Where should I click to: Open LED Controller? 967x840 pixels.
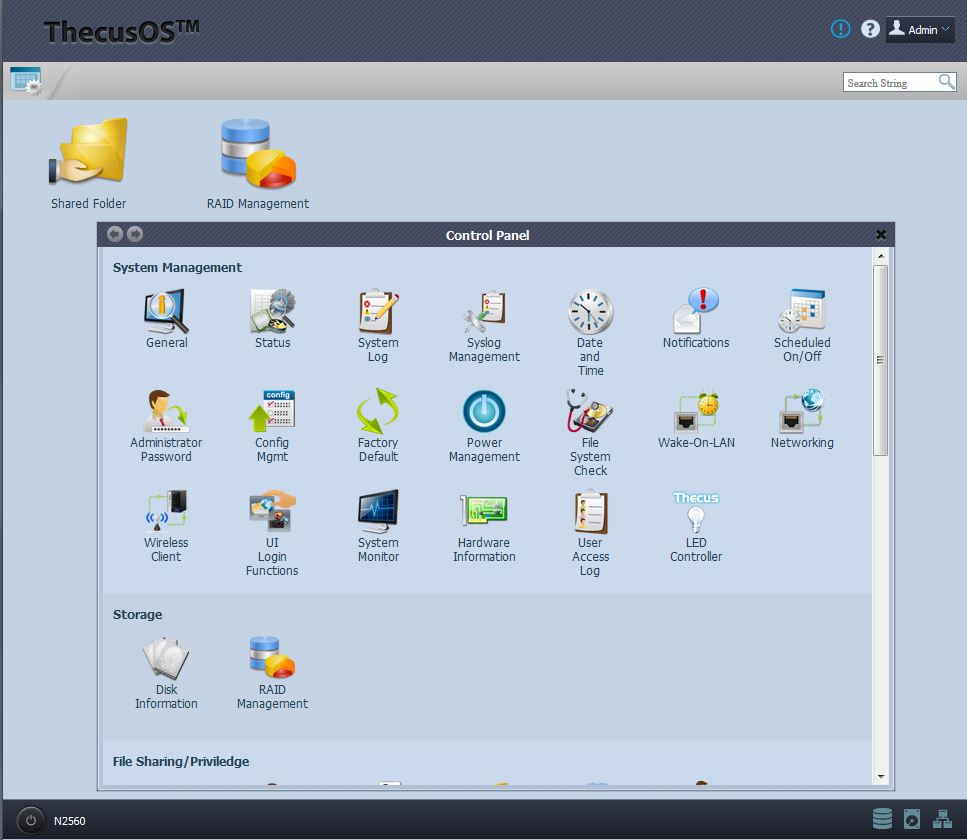(696, 525)
